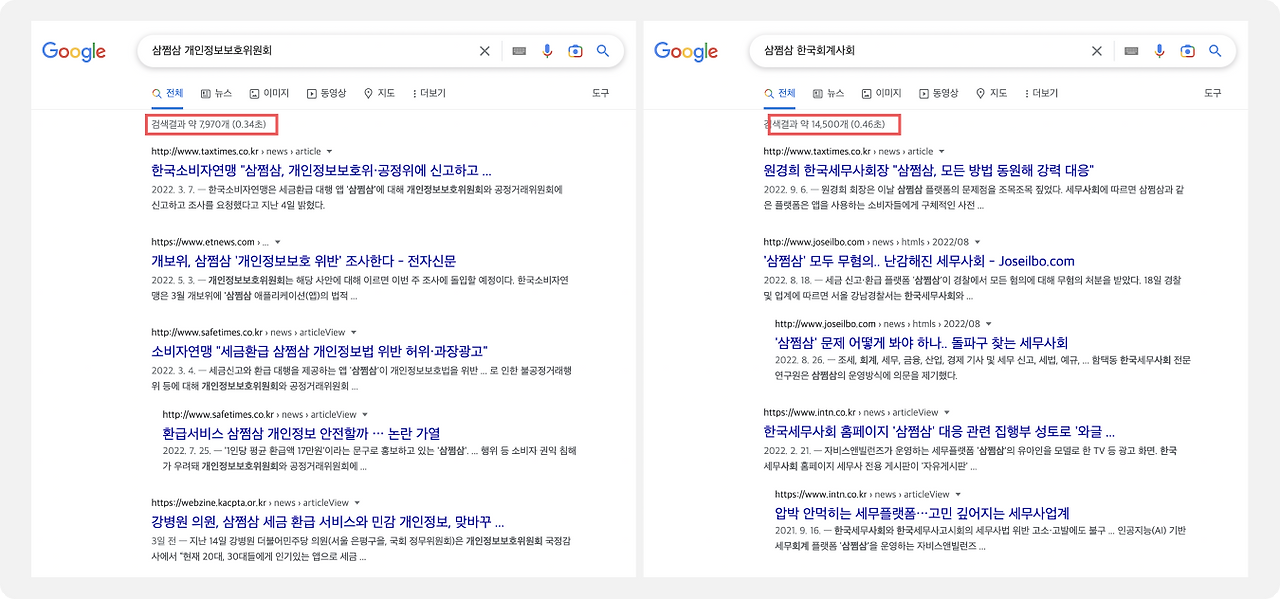This screenshot has height=599, width=1280.
Task: Click the magnifier search button in the left window
Action: pyautogui.click(x=603, y=51)
